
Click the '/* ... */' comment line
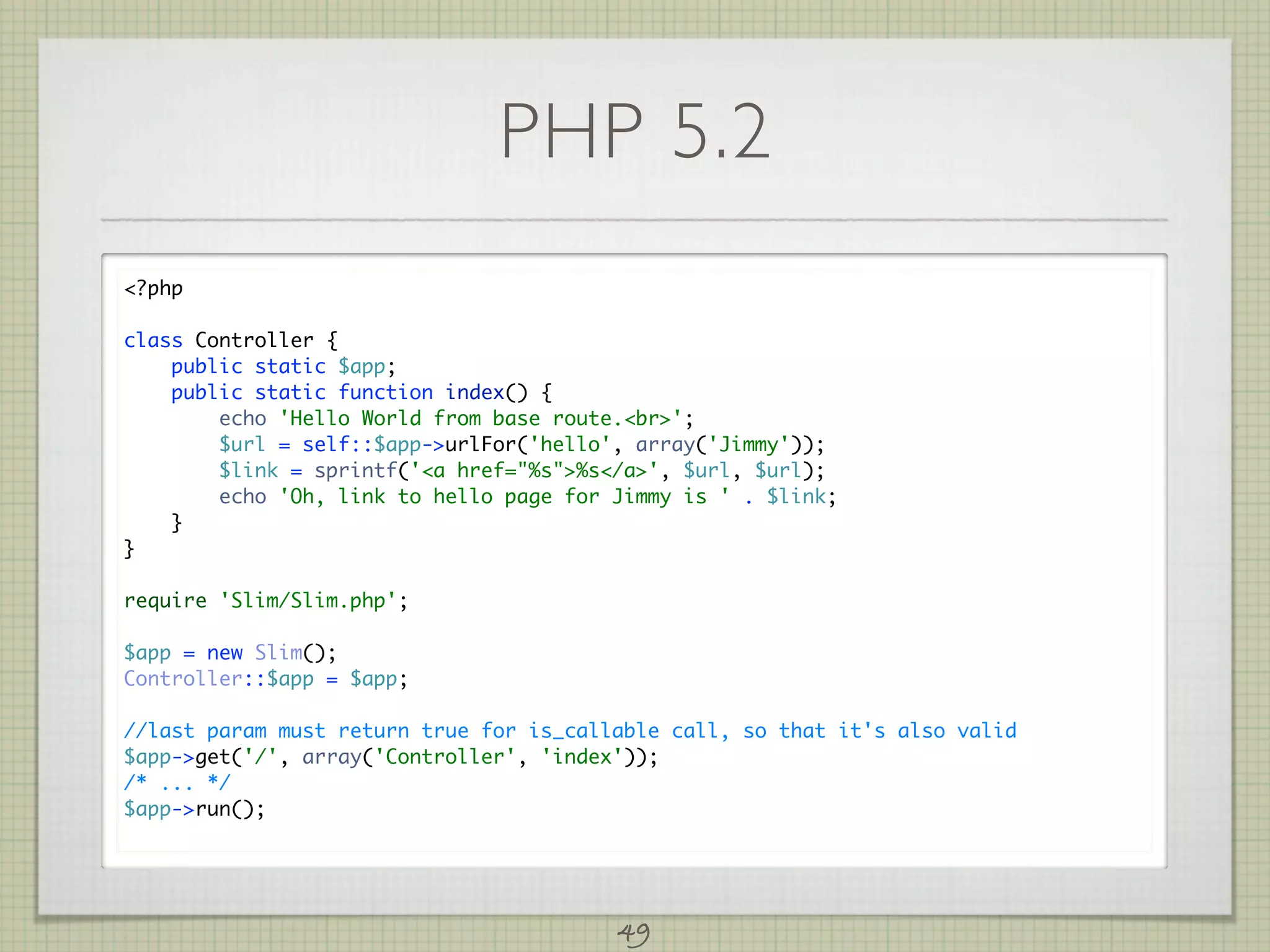(x=177, y=782)
